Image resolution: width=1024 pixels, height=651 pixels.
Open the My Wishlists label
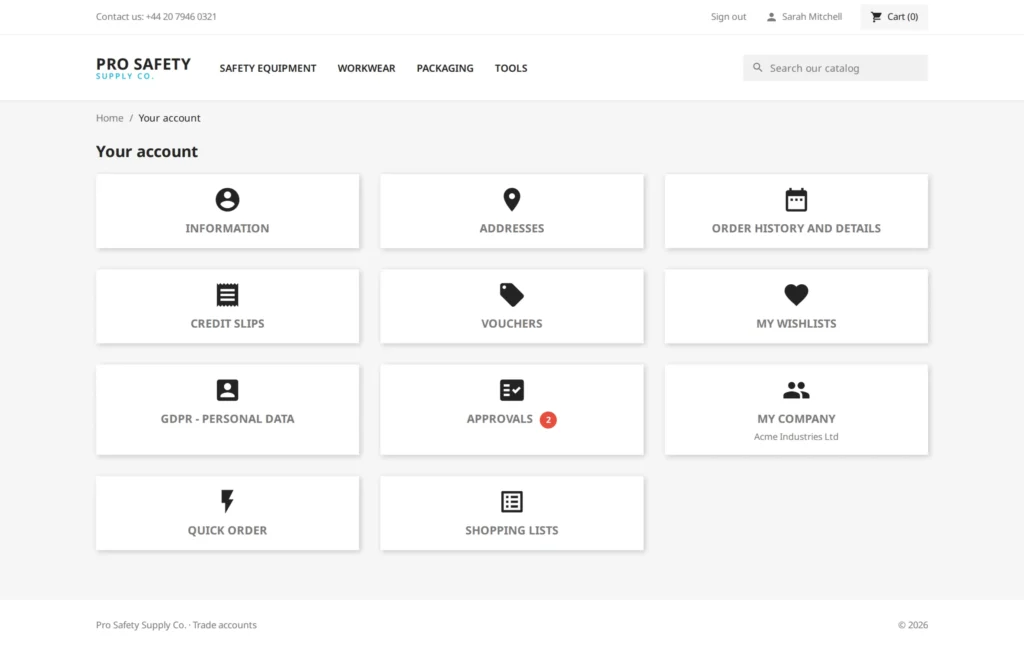pos(796,324)
